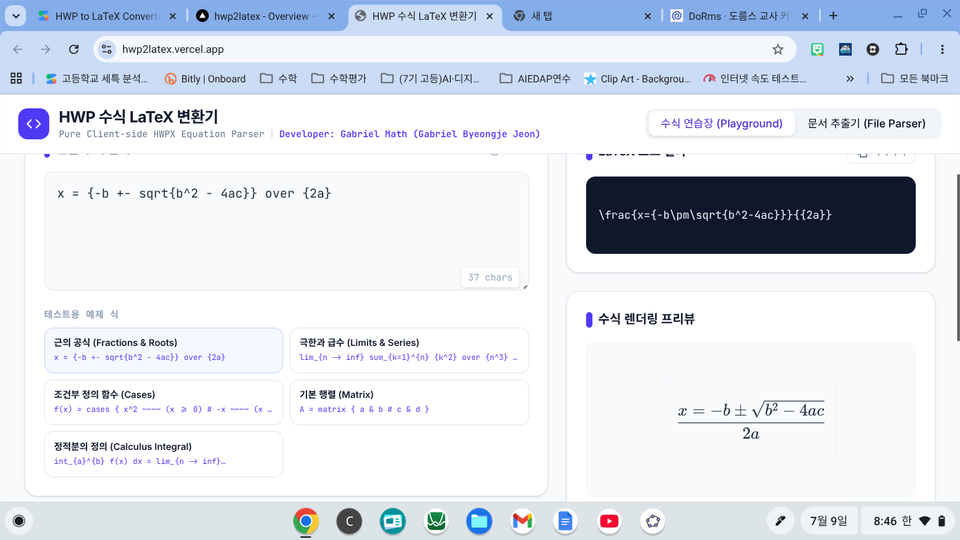
Task: Switch to the 새 탭 browser tab
Action: 579,16
